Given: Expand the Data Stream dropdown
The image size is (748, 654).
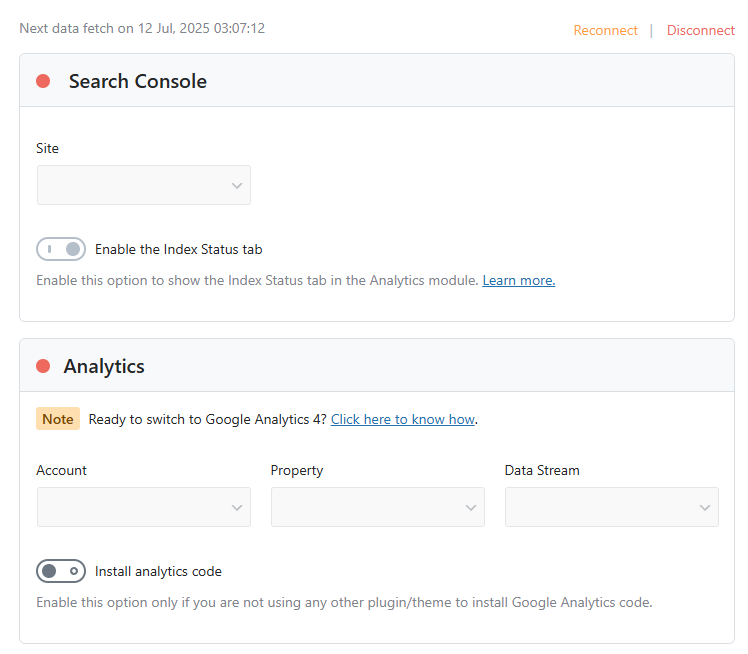Looking at the screenshot, I should 611,507.
